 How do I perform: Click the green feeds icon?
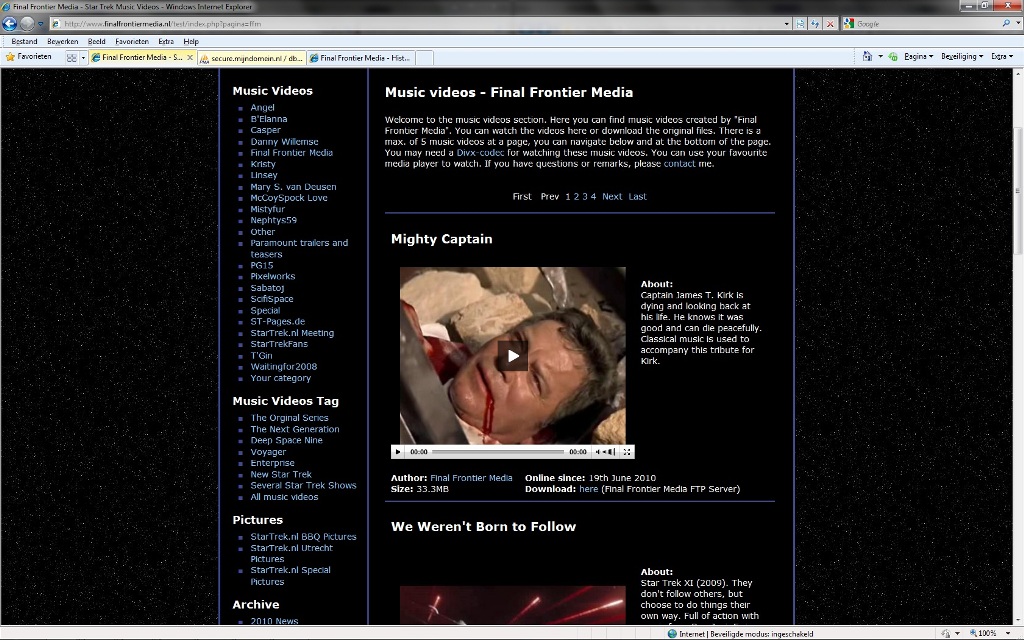tap(893, 56)
